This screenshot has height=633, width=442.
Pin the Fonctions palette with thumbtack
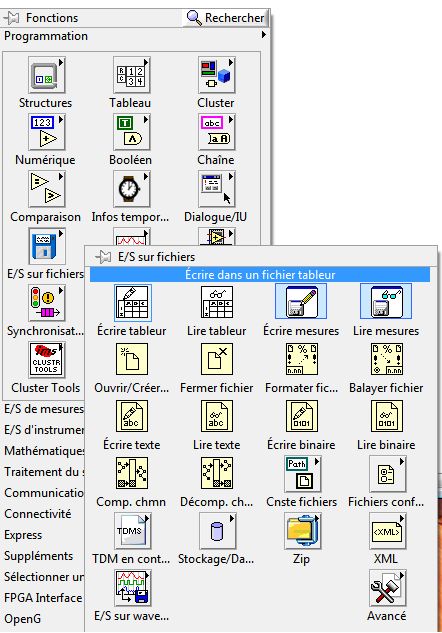(x=11, y=18)
